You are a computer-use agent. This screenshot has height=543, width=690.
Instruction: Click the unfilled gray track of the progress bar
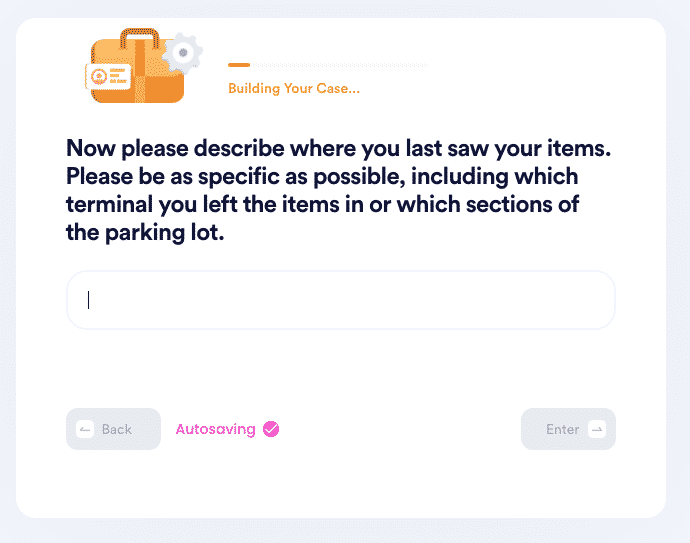pos(339,65)
